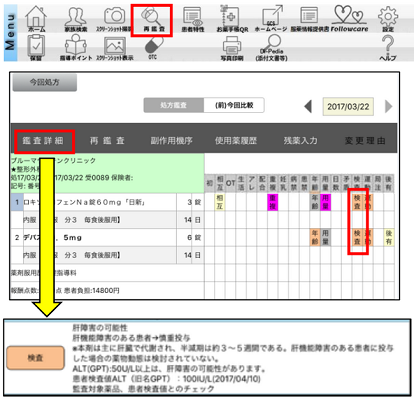Click the 今回処方 button
The image size is (414, 400).
coord(45,82)
